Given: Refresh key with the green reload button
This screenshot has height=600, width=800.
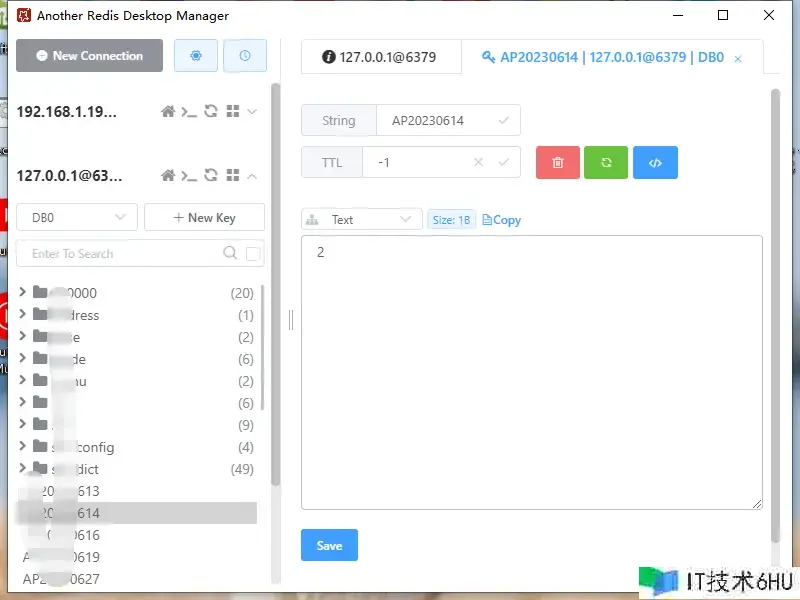Looking at the screenshot, I should tap(606, 162).
